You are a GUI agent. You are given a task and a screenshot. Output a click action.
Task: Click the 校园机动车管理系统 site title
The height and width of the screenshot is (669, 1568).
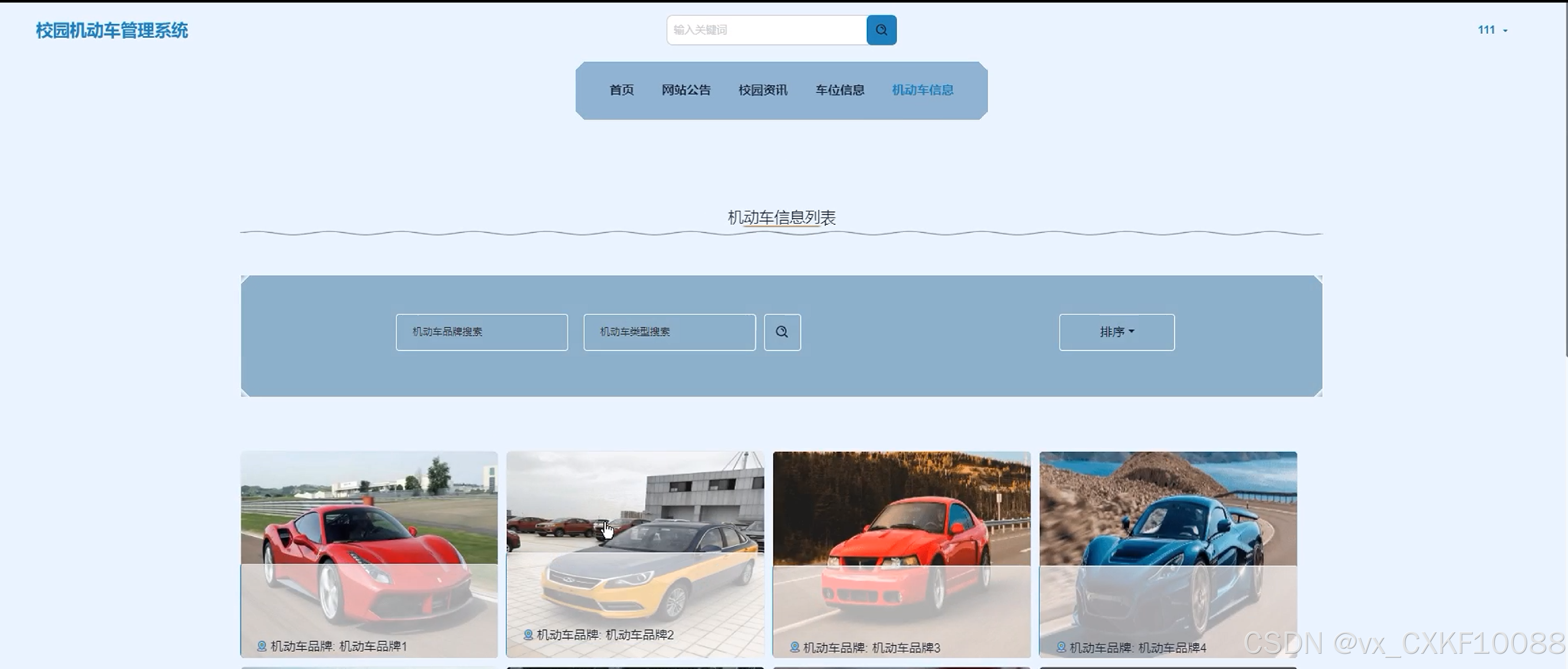(111, 31)
